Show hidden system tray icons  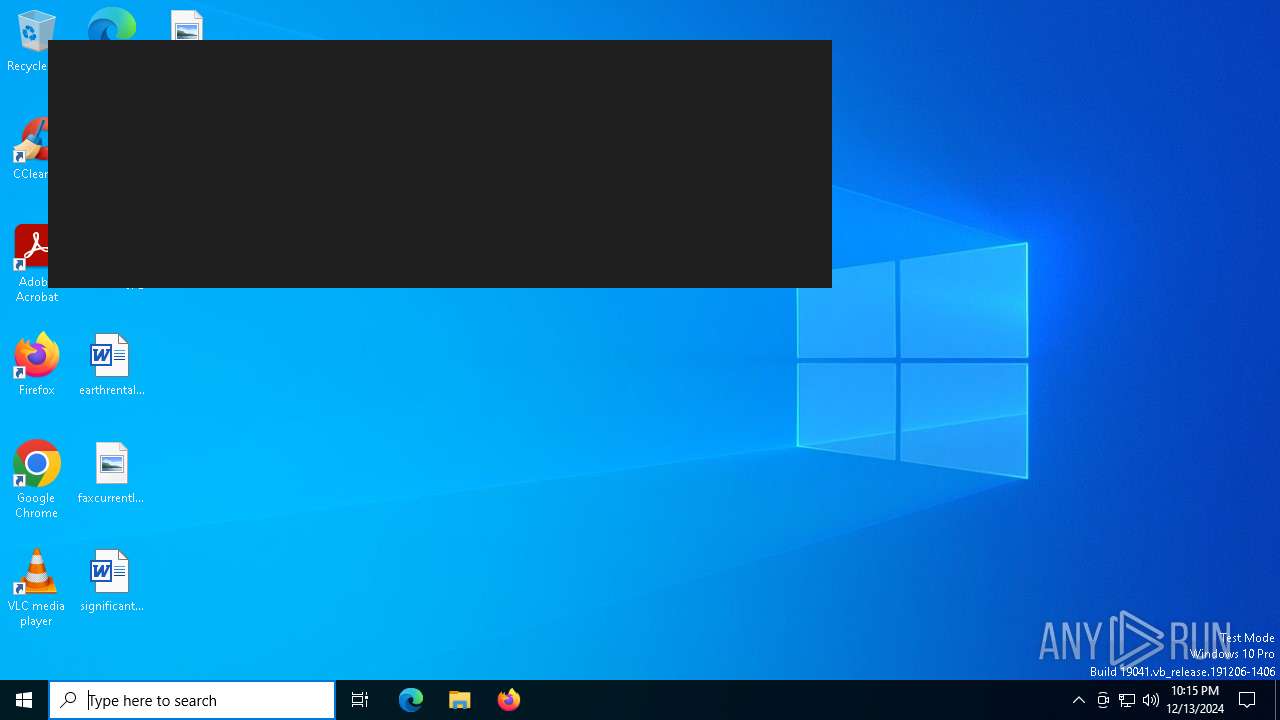1079,700
